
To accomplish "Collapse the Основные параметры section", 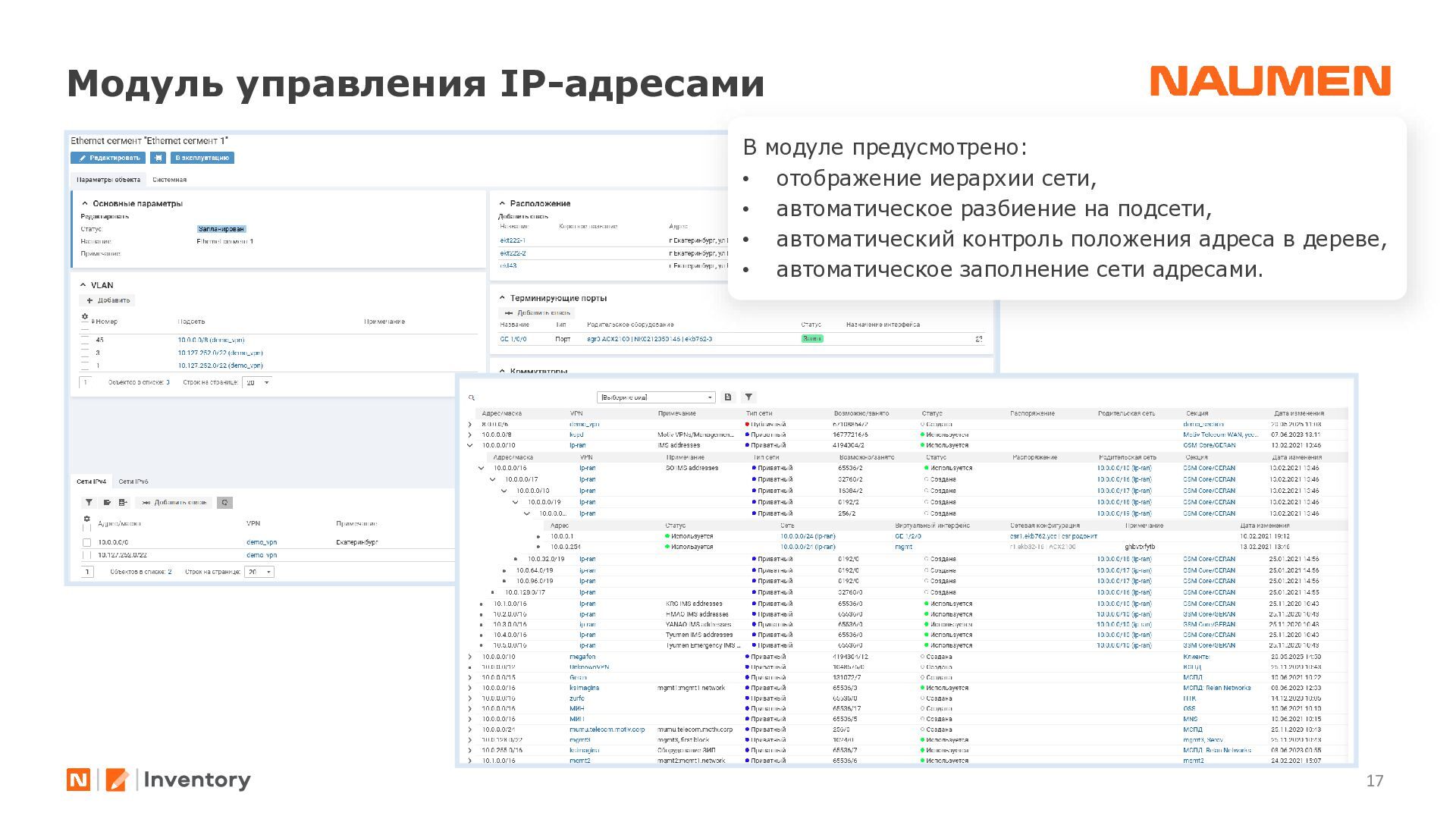I will tap(85, 203).
